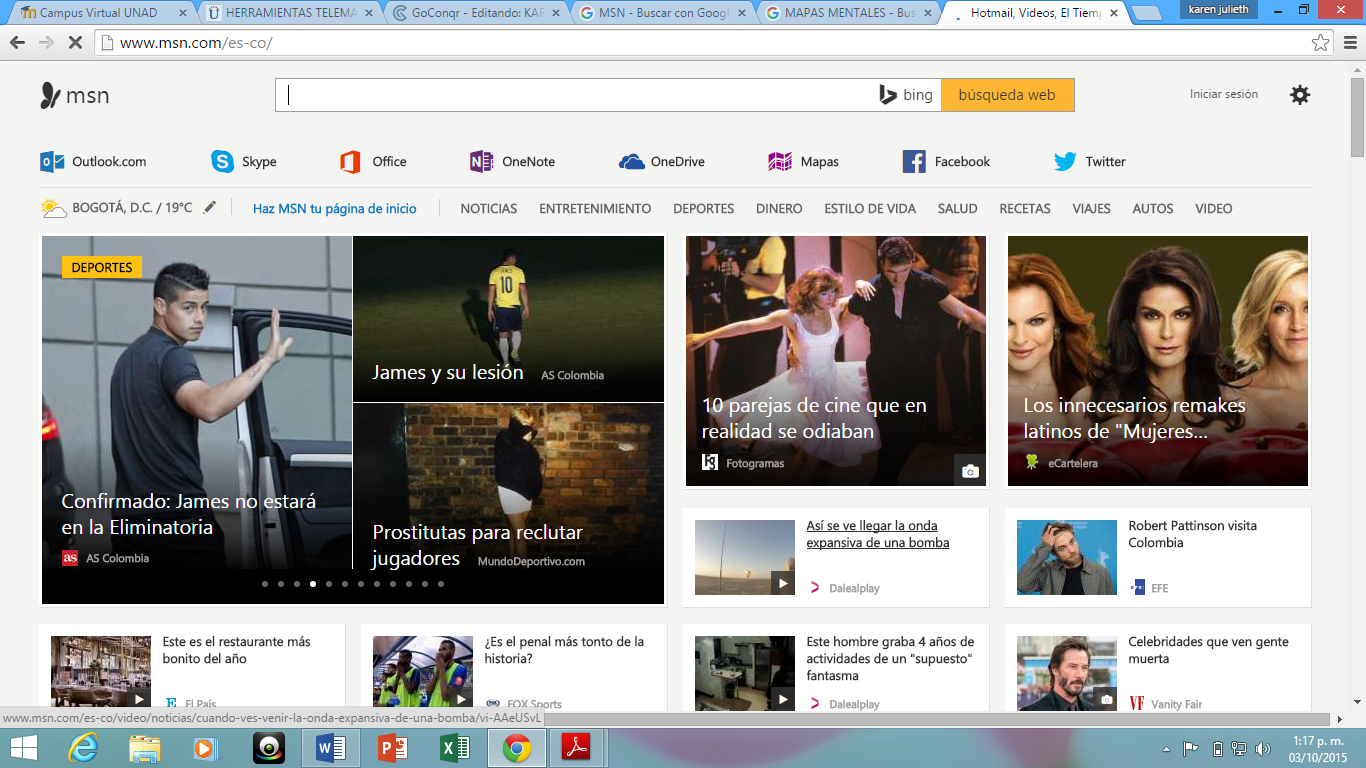1366x768 pixels.
Task: Click the Iniciar sesión link
Action: click(x=1223, y=94)
